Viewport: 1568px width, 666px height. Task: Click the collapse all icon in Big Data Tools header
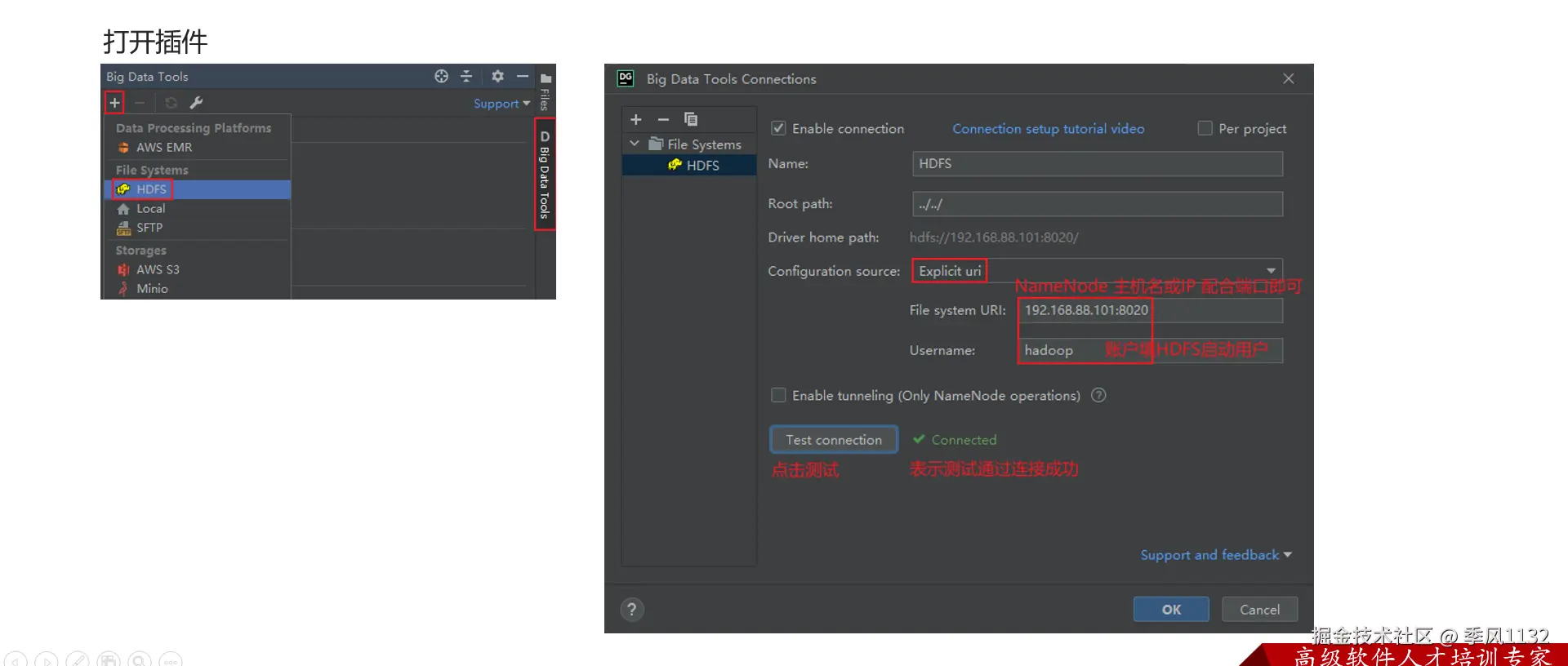pos(466,76)
